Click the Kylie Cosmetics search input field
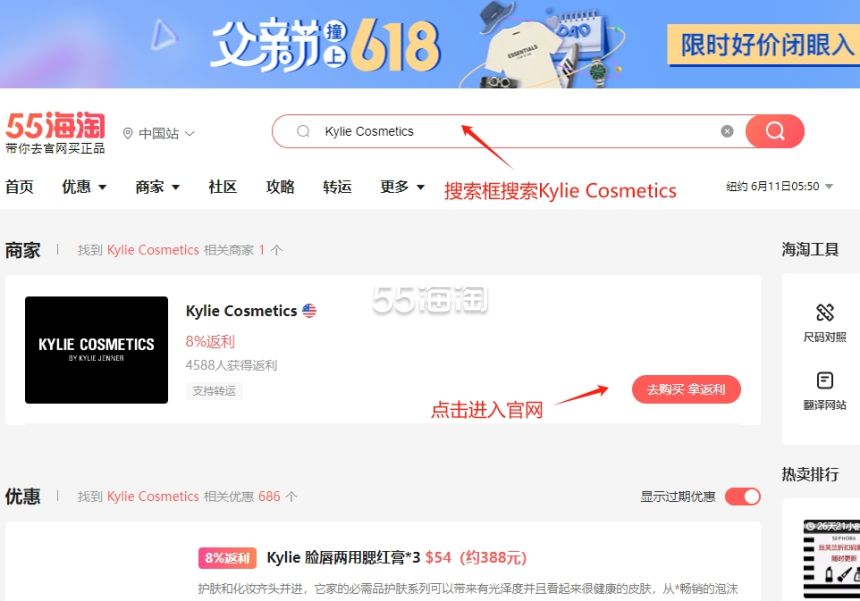 516,131
